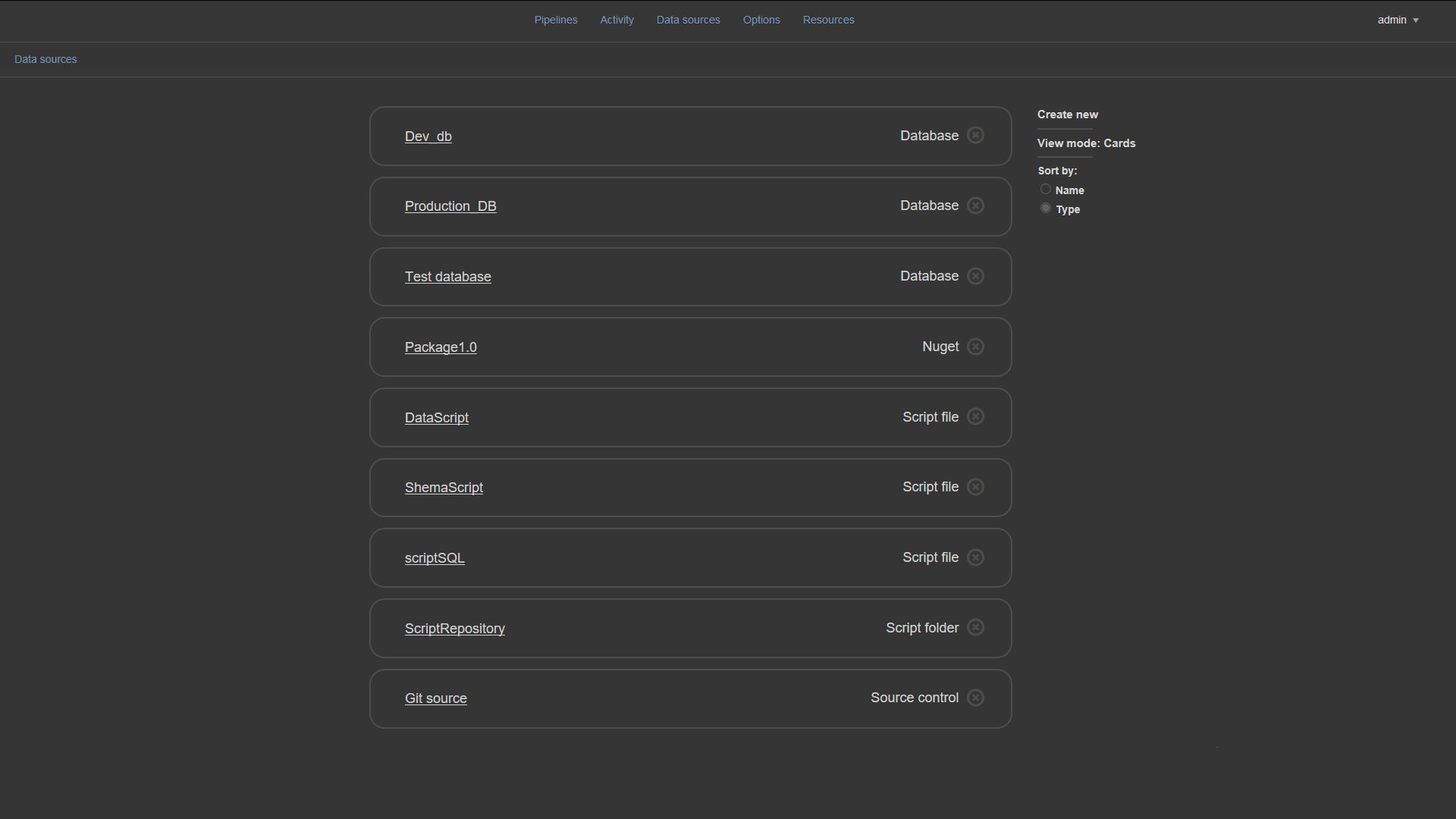1456x819 pixels.
Task: Open the admin user dropdown
Action: (1398, 20)
